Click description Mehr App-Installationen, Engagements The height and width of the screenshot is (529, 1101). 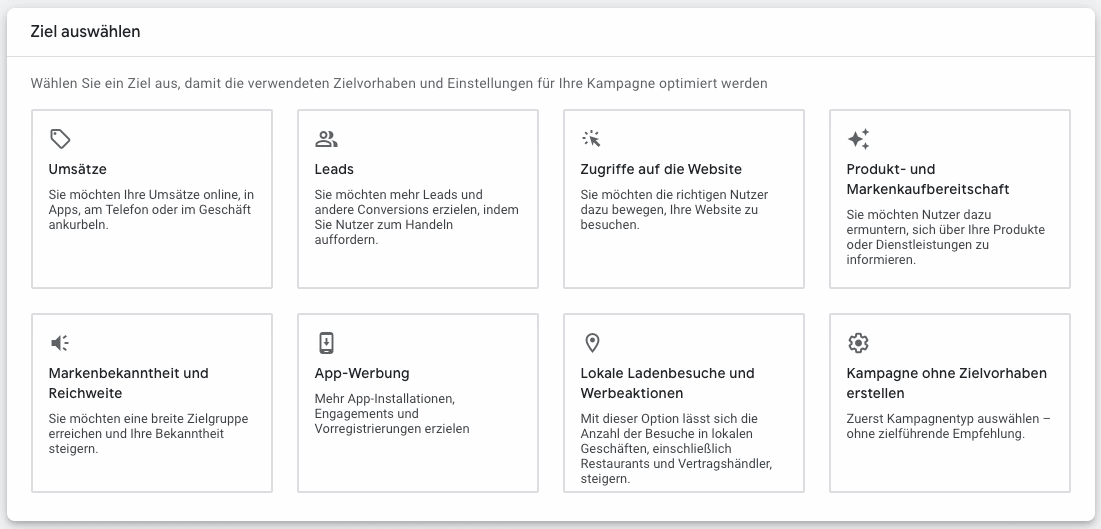(x=392, y=414)
